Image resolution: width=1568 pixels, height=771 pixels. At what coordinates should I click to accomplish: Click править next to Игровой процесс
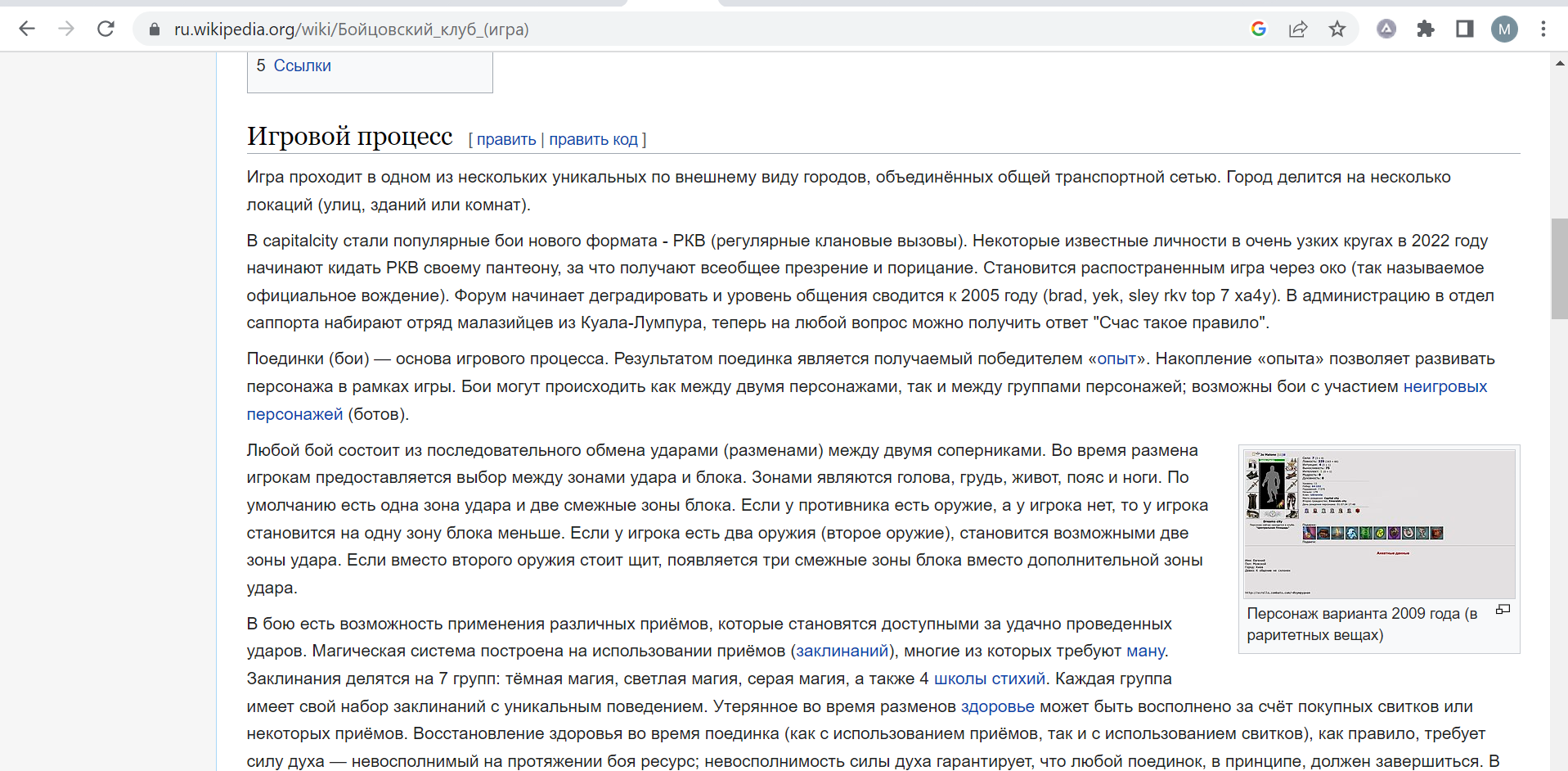click(506, 139)
